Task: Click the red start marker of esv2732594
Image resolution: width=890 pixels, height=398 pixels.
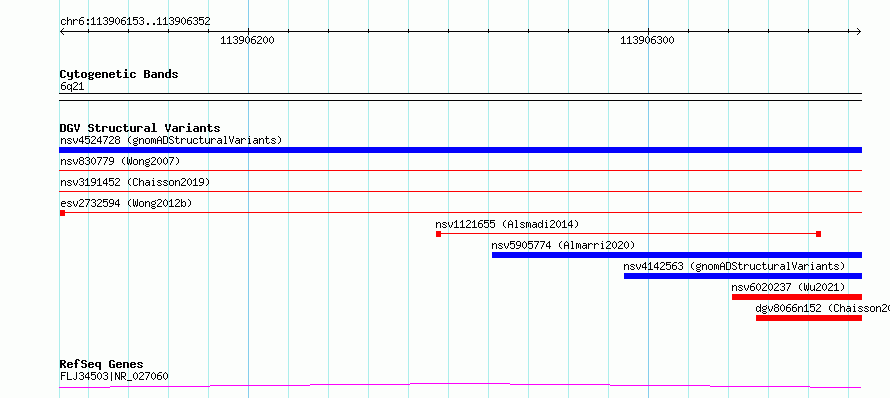Action: [62, 213]
